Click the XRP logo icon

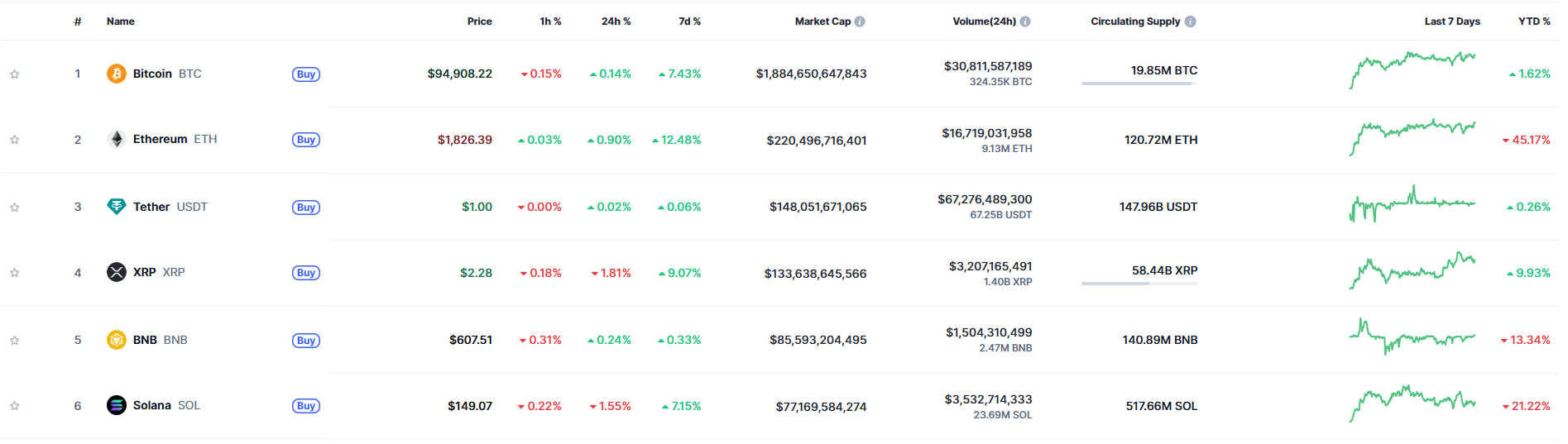click(117, 272)
